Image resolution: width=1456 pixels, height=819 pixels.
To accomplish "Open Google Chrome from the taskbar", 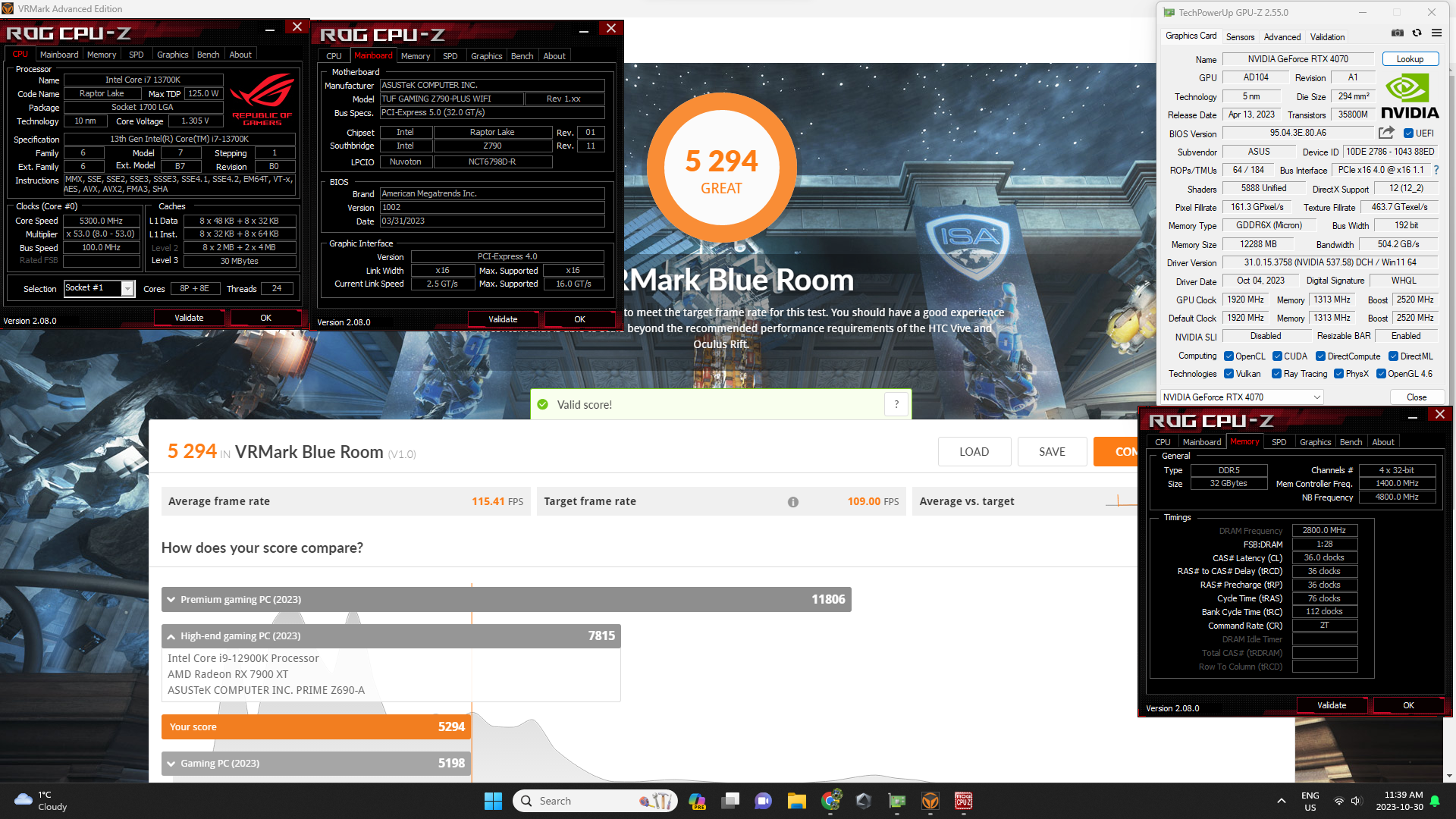I will click(x=830, y=801).
